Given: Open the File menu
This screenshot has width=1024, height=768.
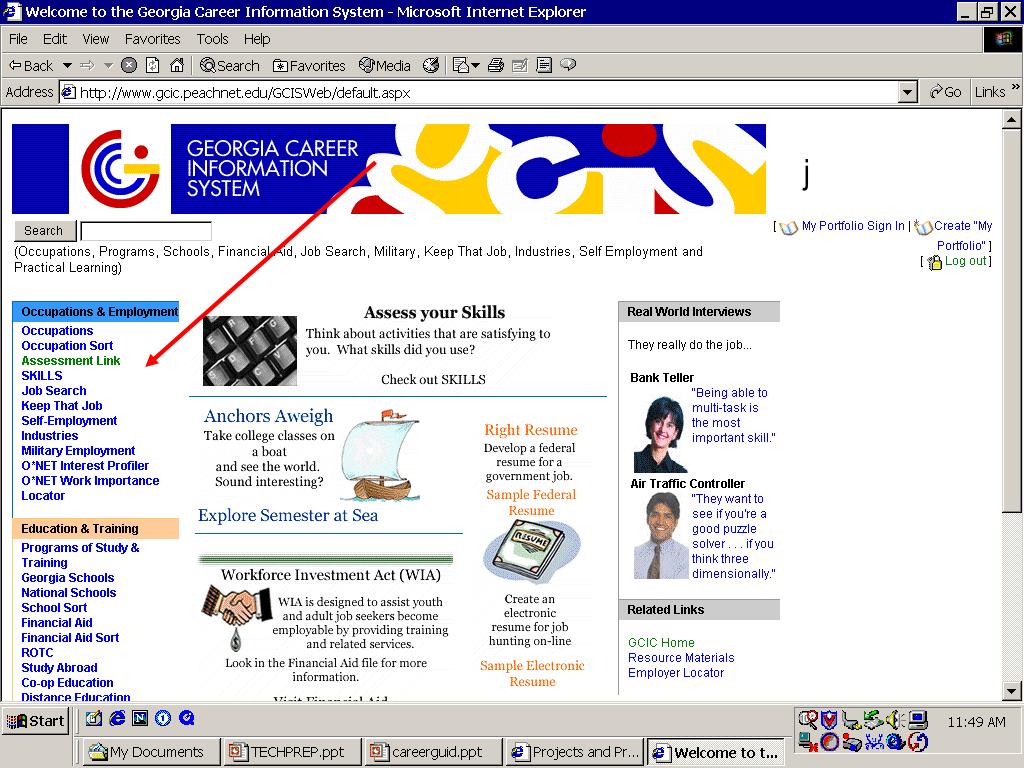Looking at the screenshot, I should (x=18, y=39).
